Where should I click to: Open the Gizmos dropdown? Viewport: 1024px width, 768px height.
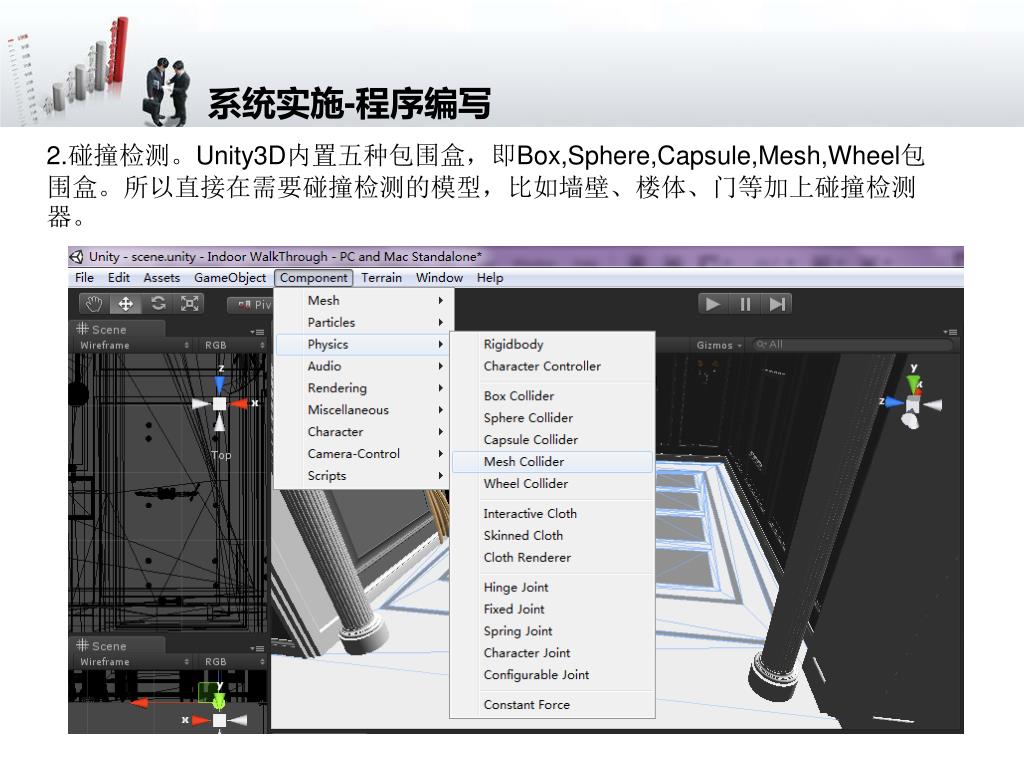click(719, 345)
